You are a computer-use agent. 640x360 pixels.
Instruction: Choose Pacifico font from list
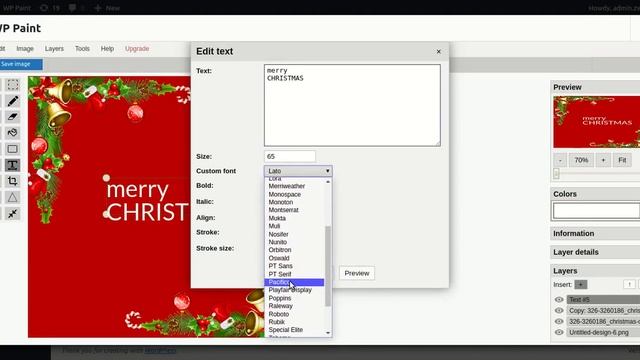coord(294,282)
